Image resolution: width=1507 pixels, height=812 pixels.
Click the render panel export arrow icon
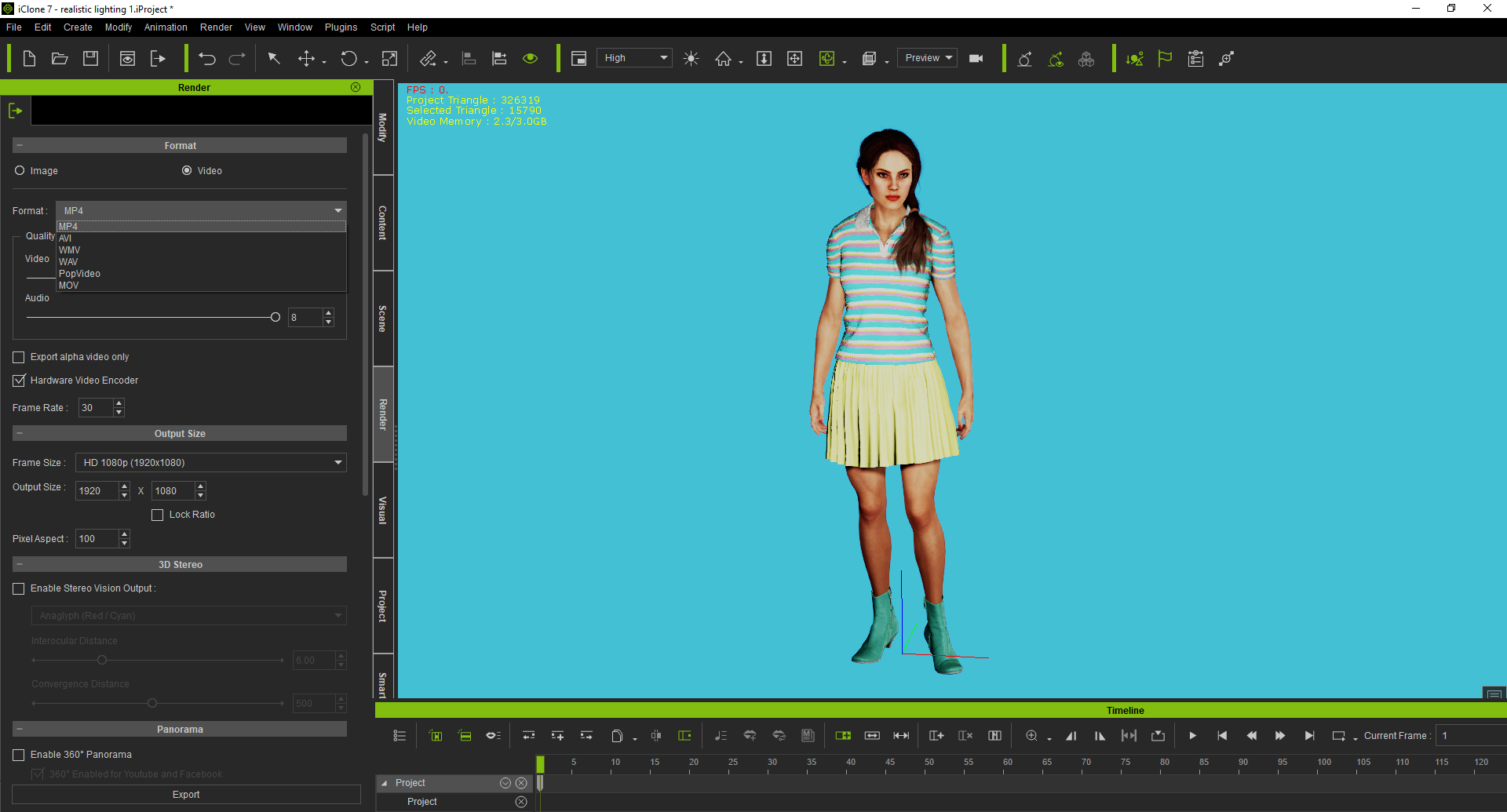click(16, 111)
